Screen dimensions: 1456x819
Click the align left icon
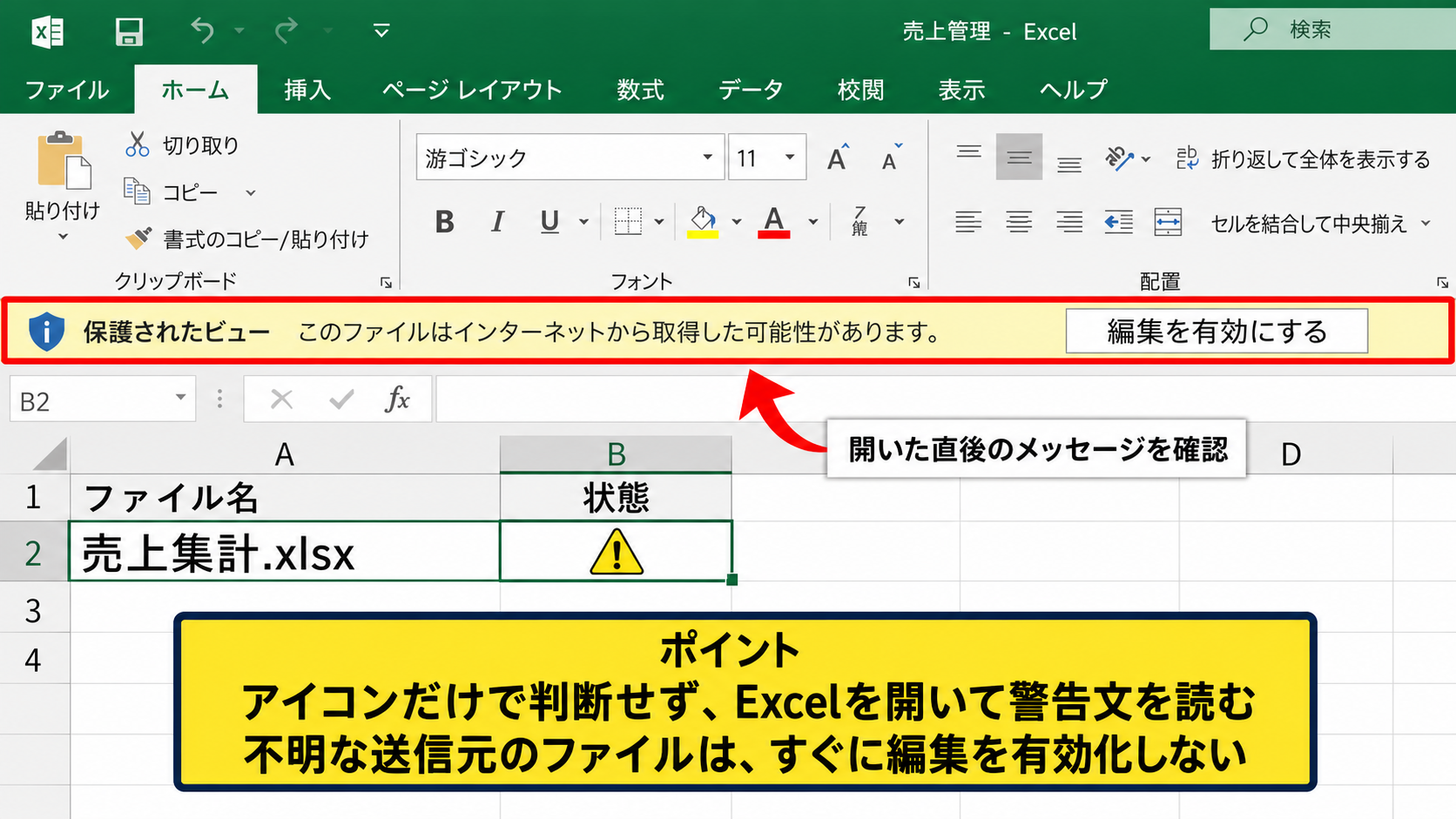968,222
